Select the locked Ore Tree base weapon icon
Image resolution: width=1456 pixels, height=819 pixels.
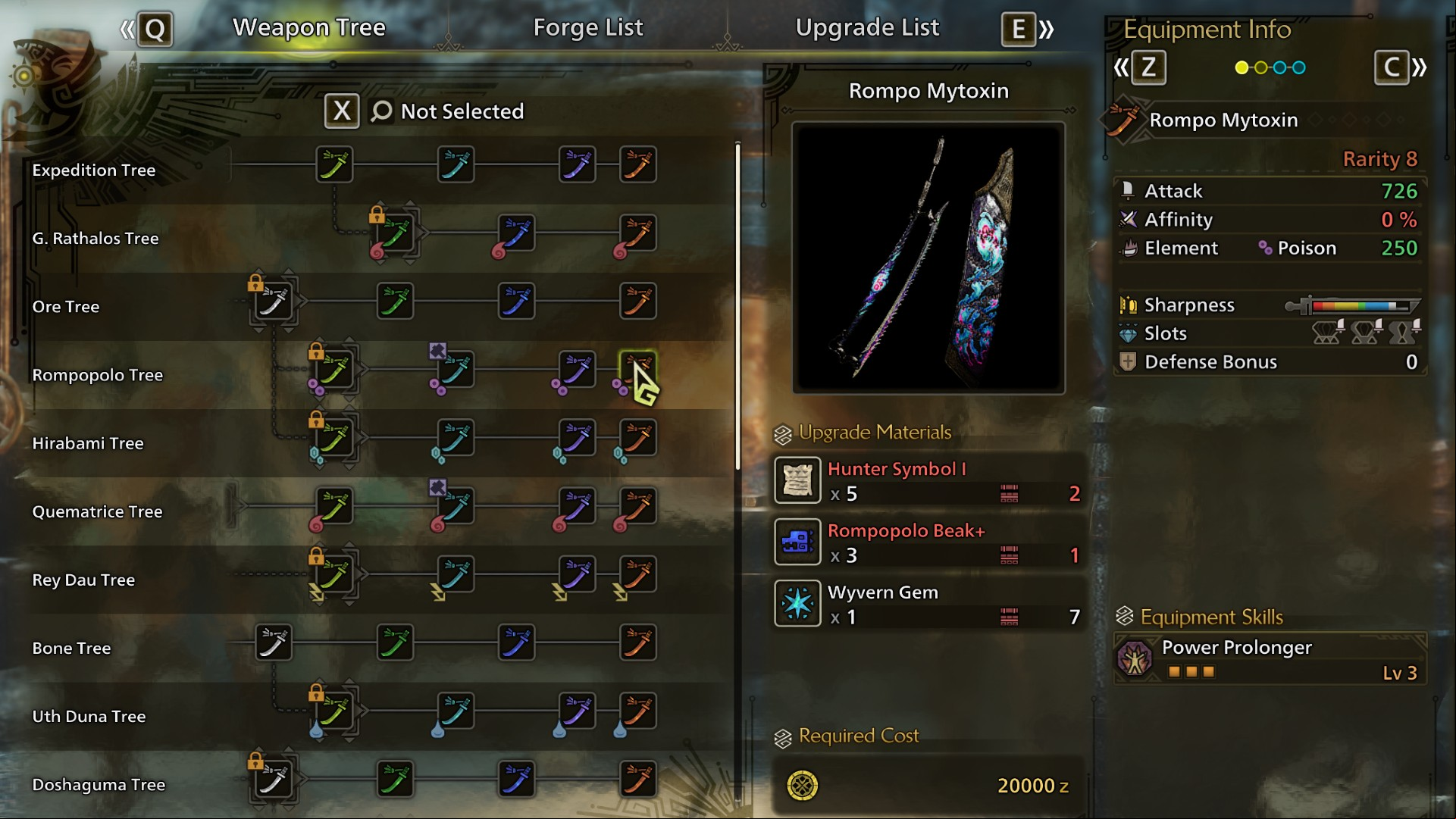274,302
